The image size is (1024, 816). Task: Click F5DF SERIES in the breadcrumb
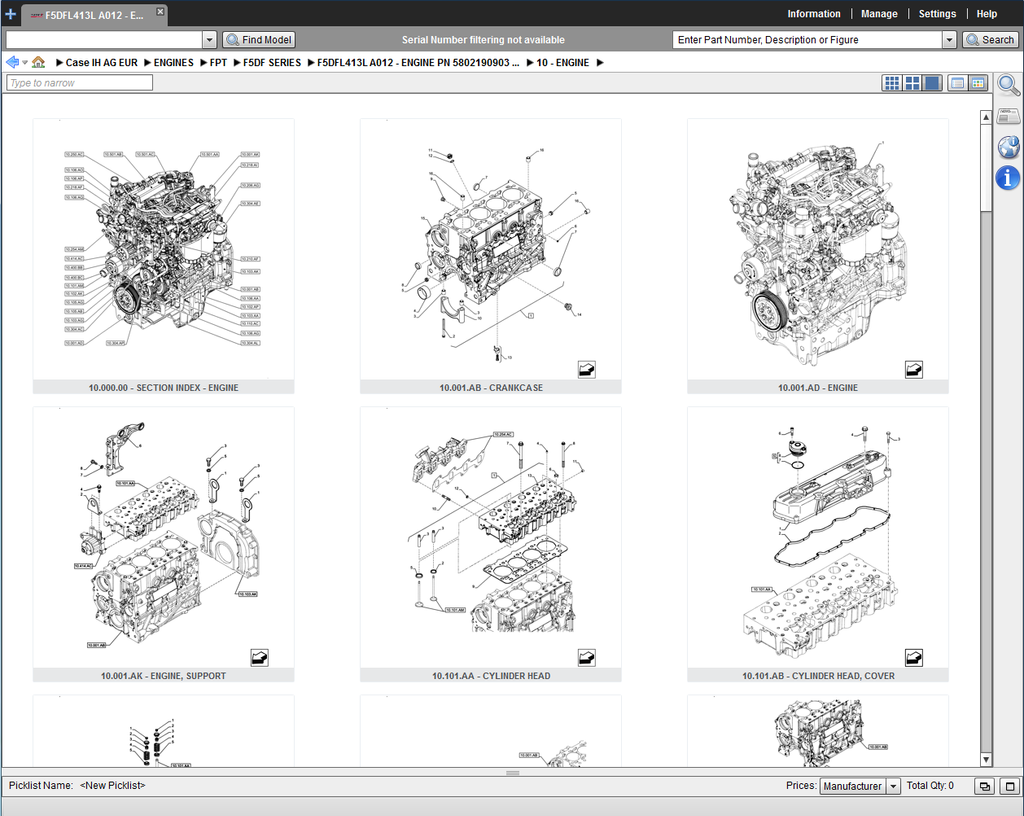coord(272,62)
